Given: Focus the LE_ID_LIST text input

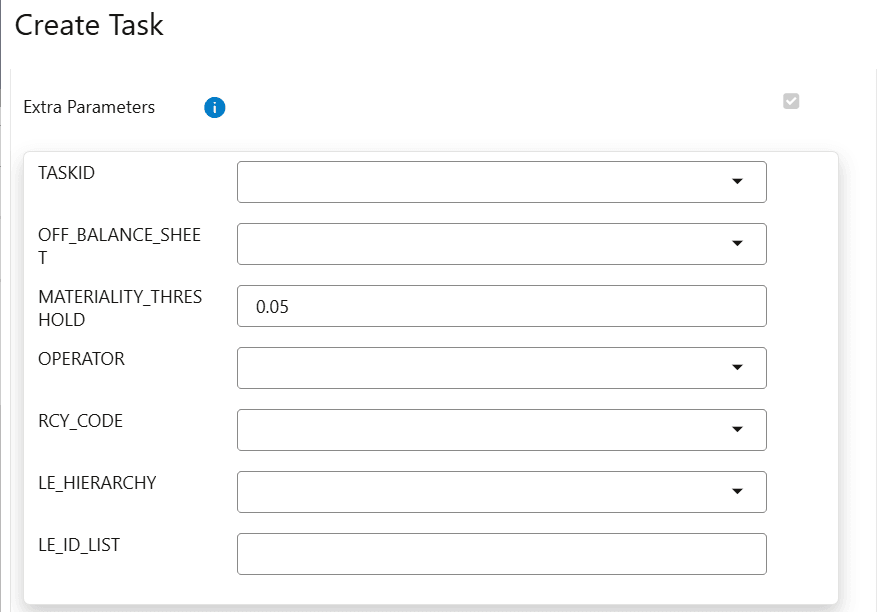Looking at the screenshot, I should pos(501,554).
